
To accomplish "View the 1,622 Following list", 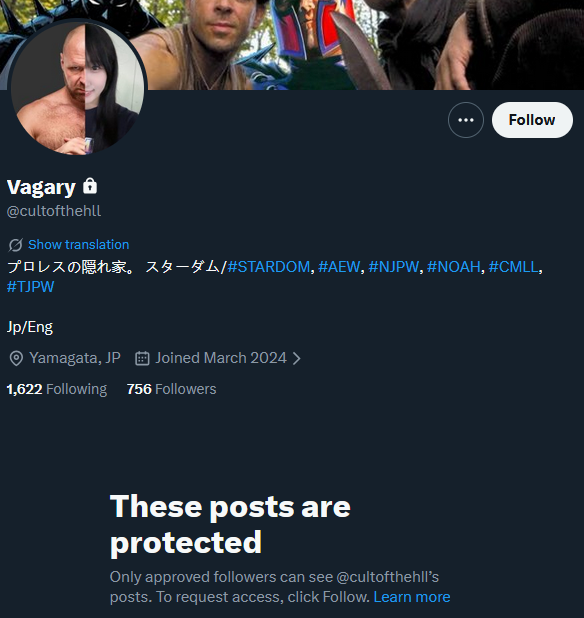I will pos(57,389).
